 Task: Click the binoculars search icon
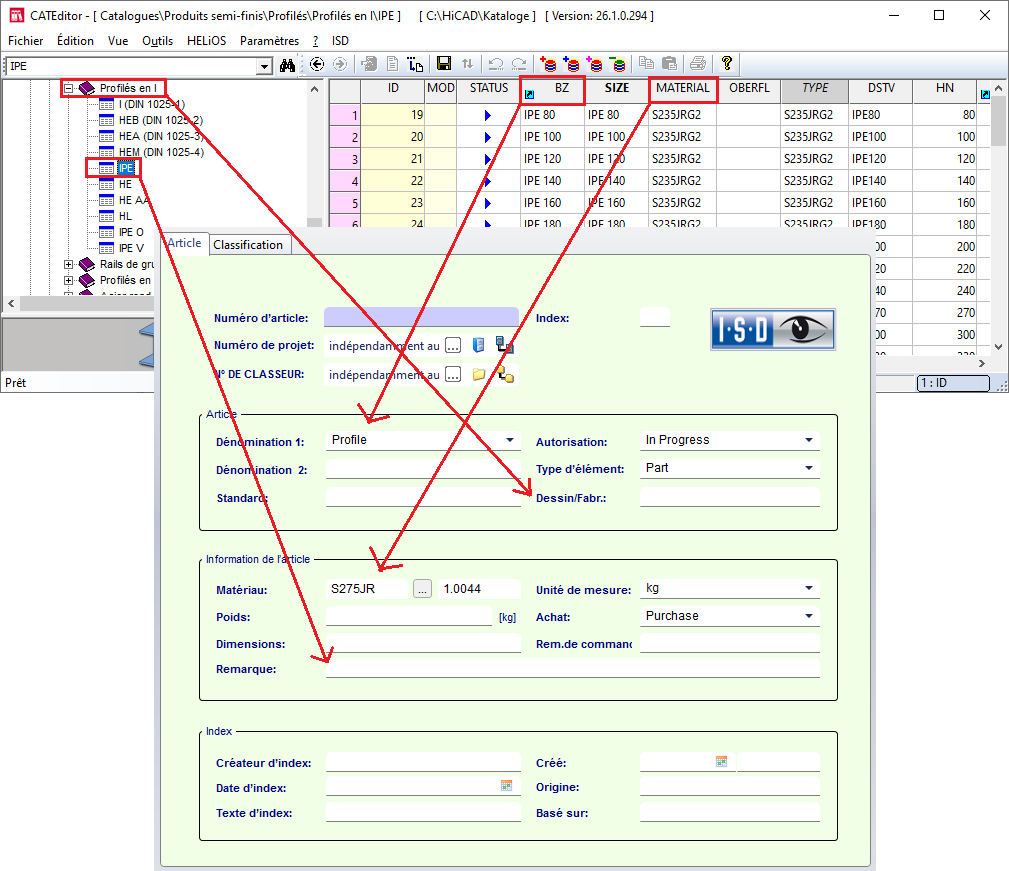click(x=288, y=65)
